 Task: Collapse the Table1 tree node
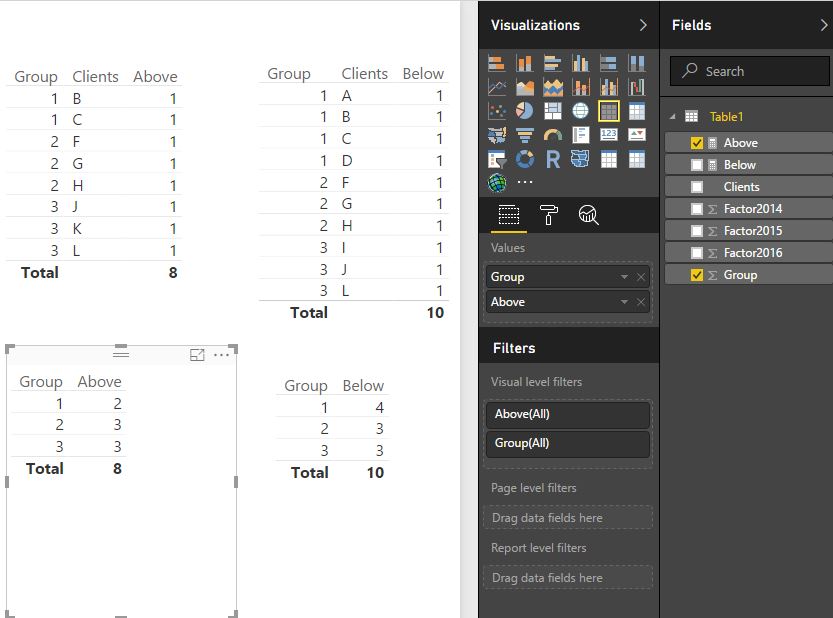[673, 116]
